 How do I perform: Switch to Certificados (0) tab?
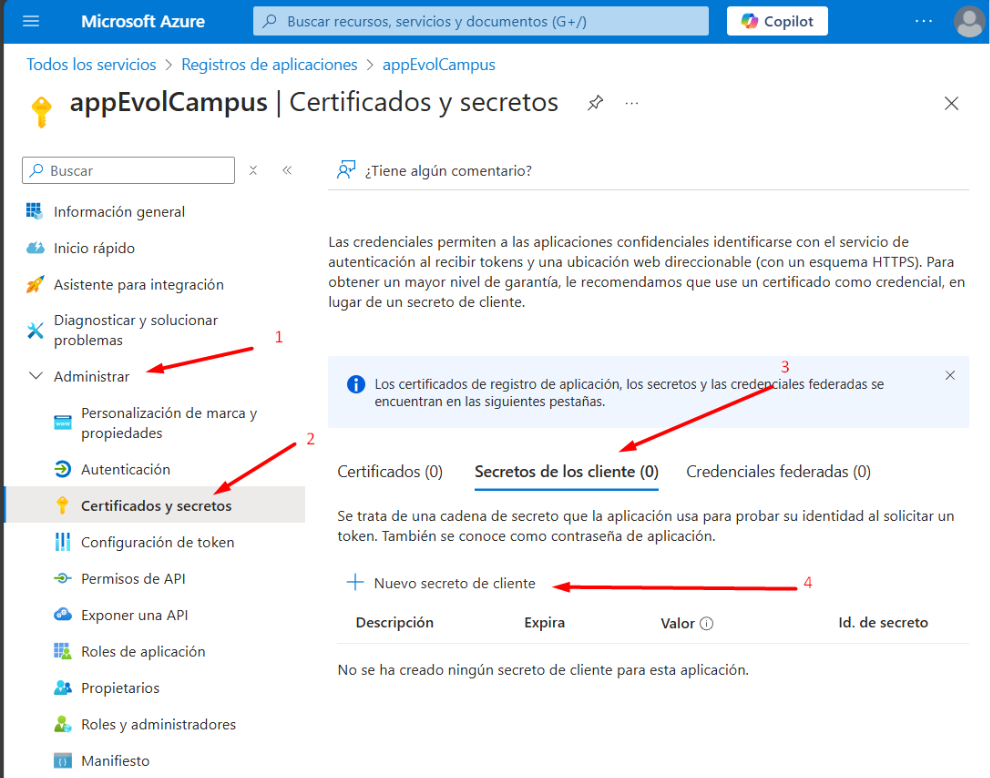[390, 472]
